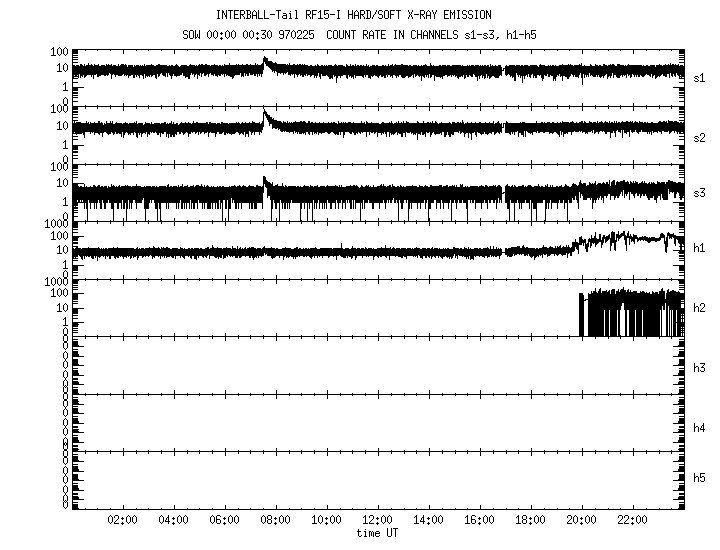Click the s3 channel label
This screenshot has width=720, height=550.
[700, 193]
